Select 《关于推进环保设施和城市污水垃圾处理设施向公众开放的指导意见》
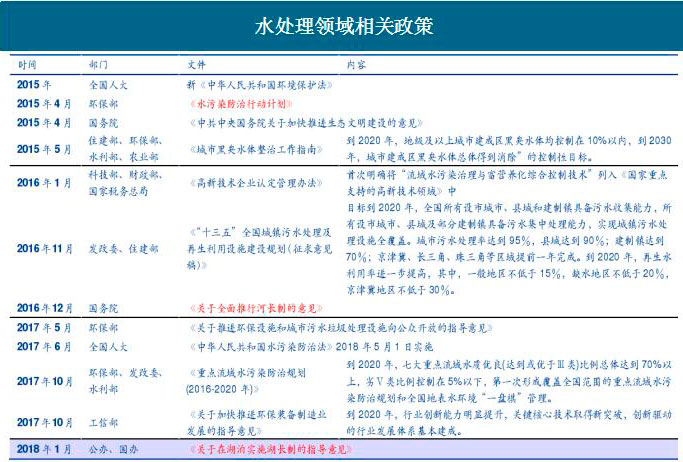This screenshot has width=683, height=462. (x=341, y=328)
